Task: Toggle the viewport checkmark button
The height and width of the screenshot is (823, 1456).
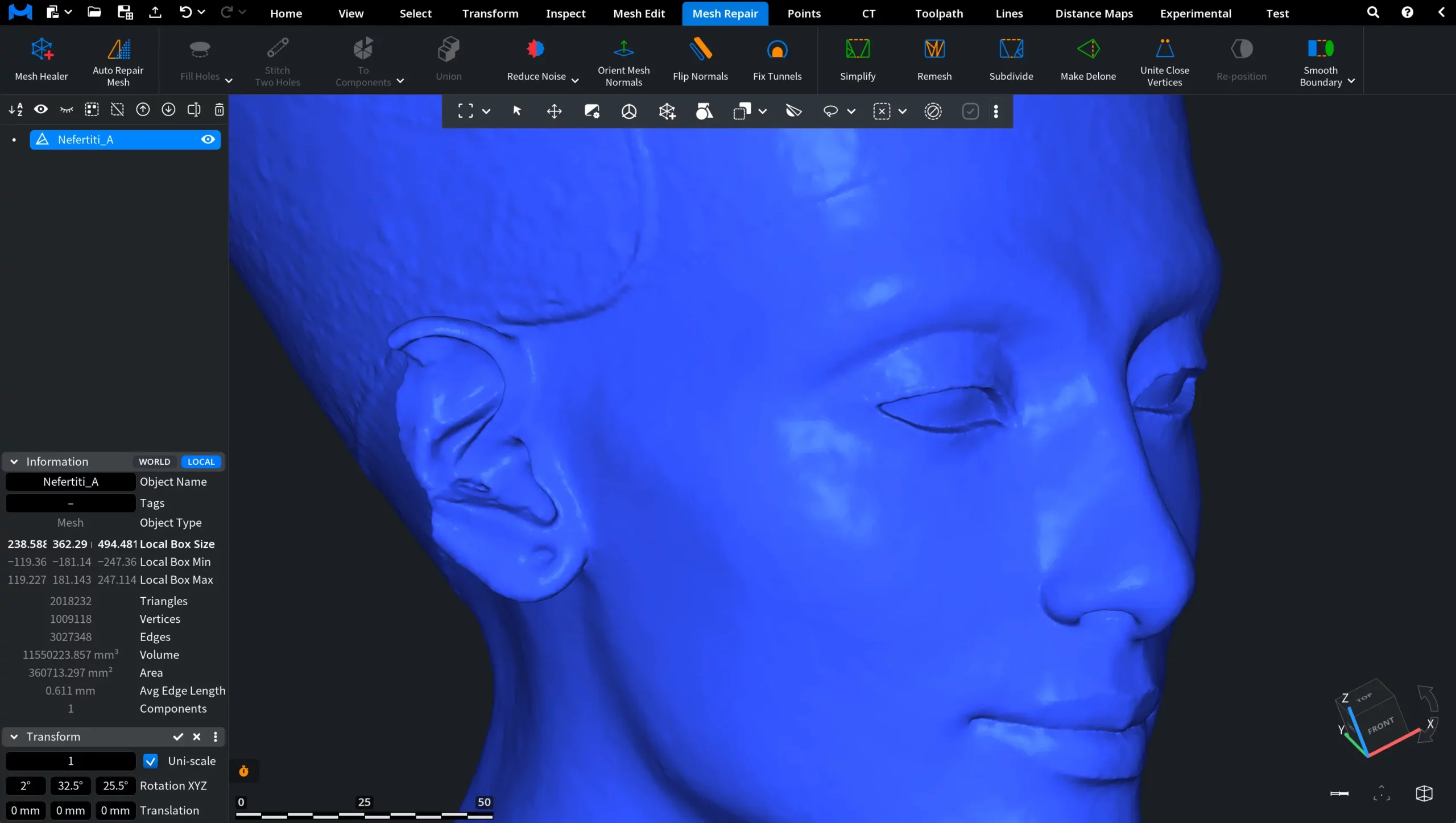Action: coord(970,111)
